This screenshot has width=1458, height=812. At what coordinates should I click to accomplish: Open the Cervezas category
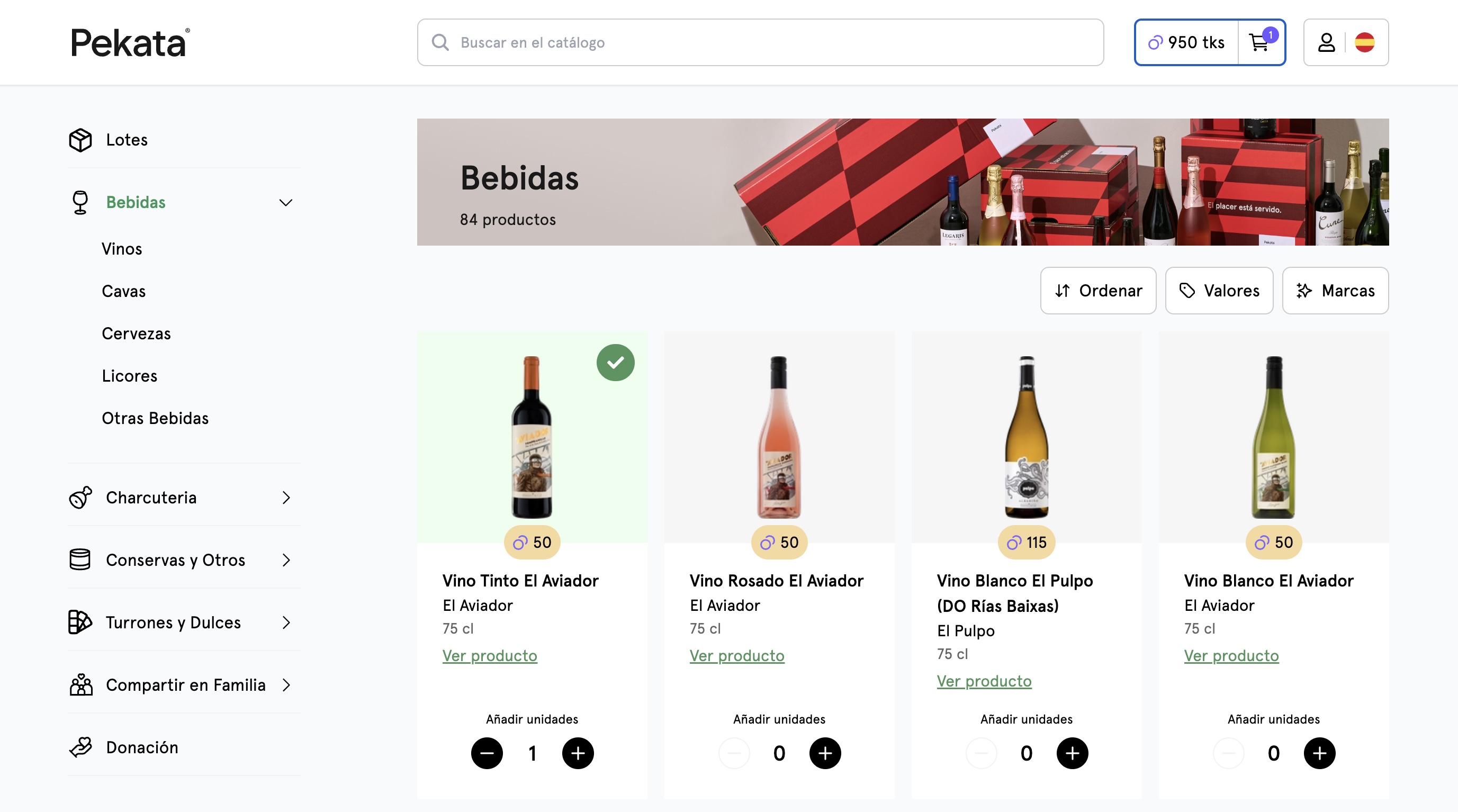point(137,333)
